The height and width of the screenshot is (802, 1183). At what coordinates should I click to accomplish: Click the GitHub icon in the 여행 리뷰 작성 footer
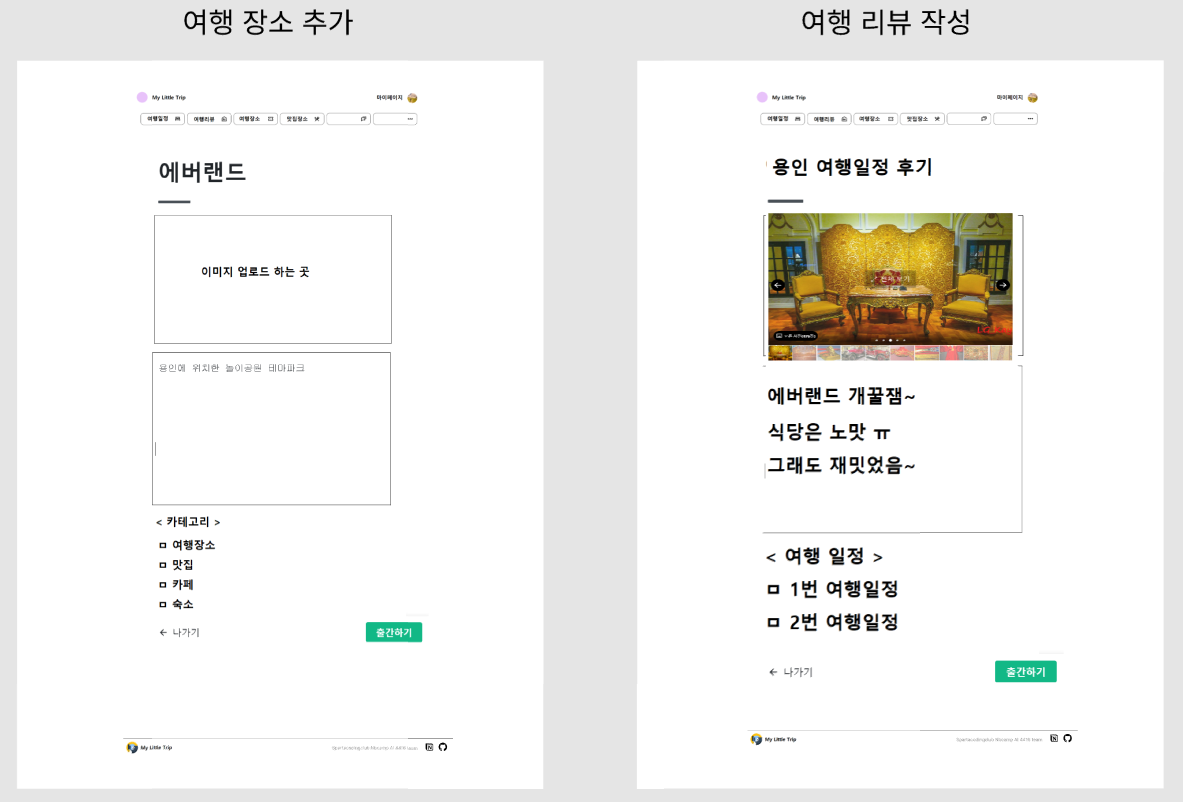1068,738
